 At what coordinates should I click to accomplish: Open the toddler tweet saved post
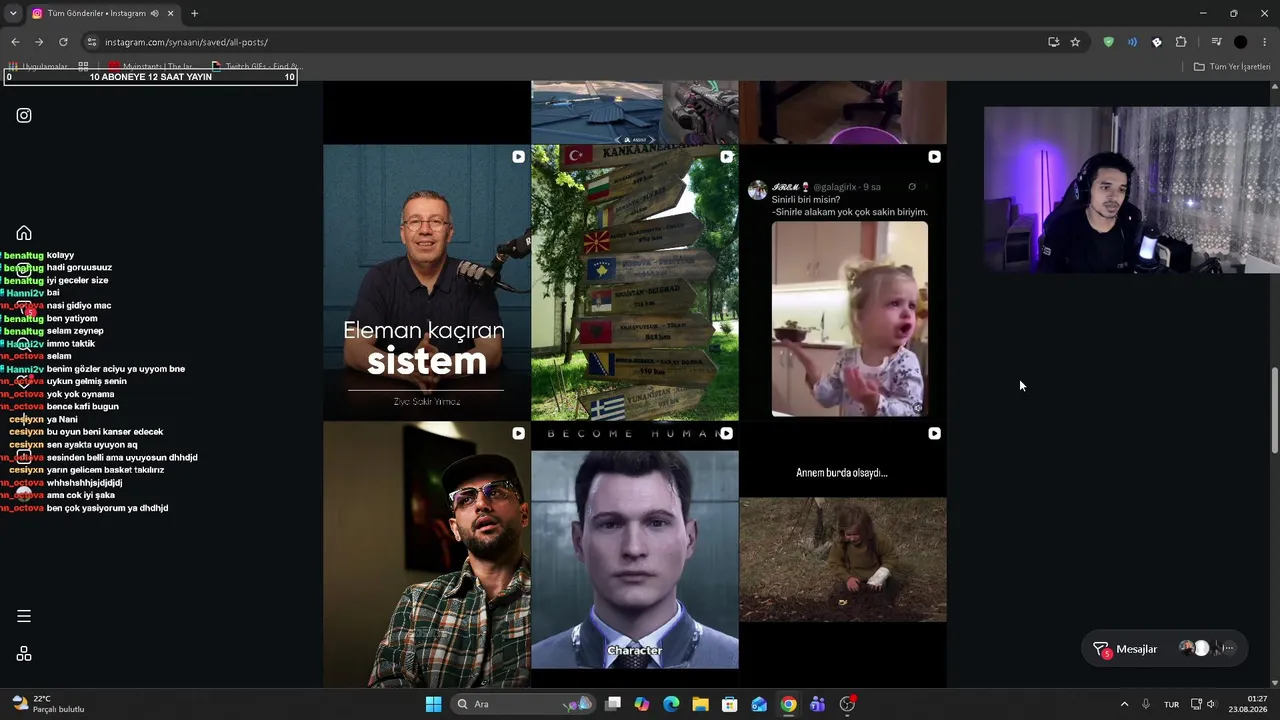click(x=843, y=283)
